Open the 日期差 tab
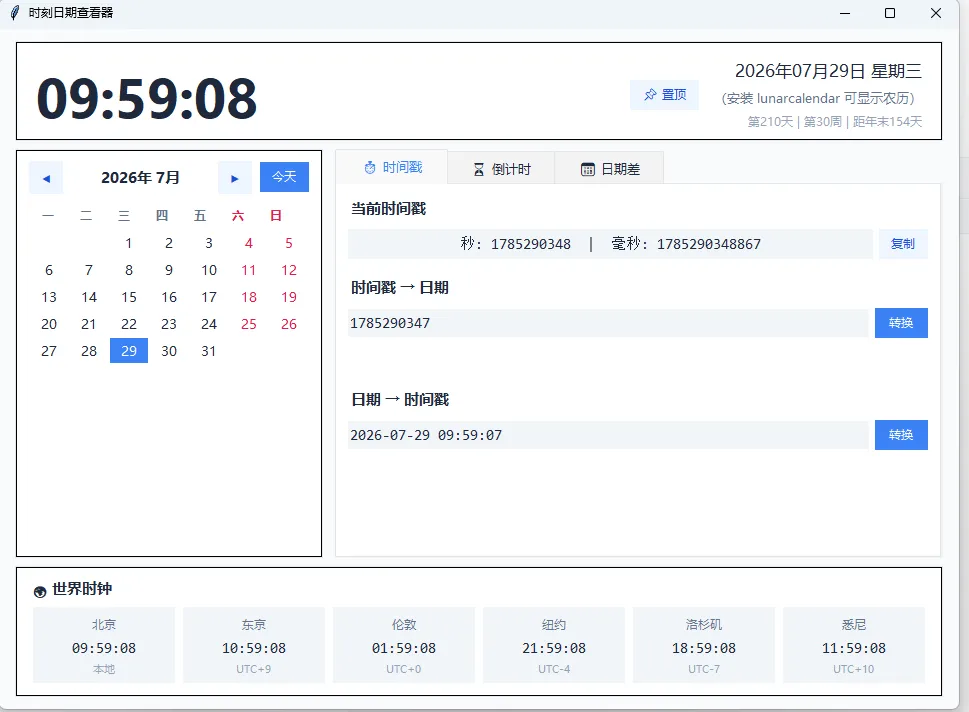969x712 pixels. pos(609,169)
